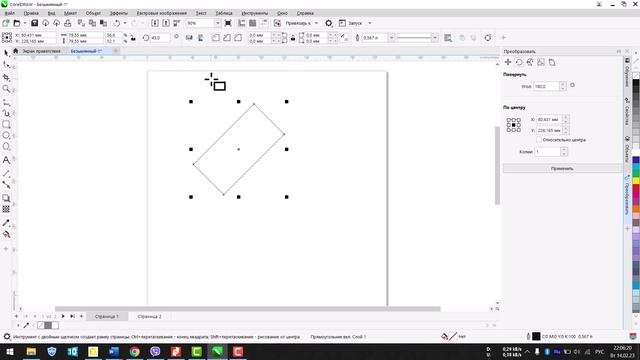Toggle the 'Относительно центра' checkbox

pos(539,140)
